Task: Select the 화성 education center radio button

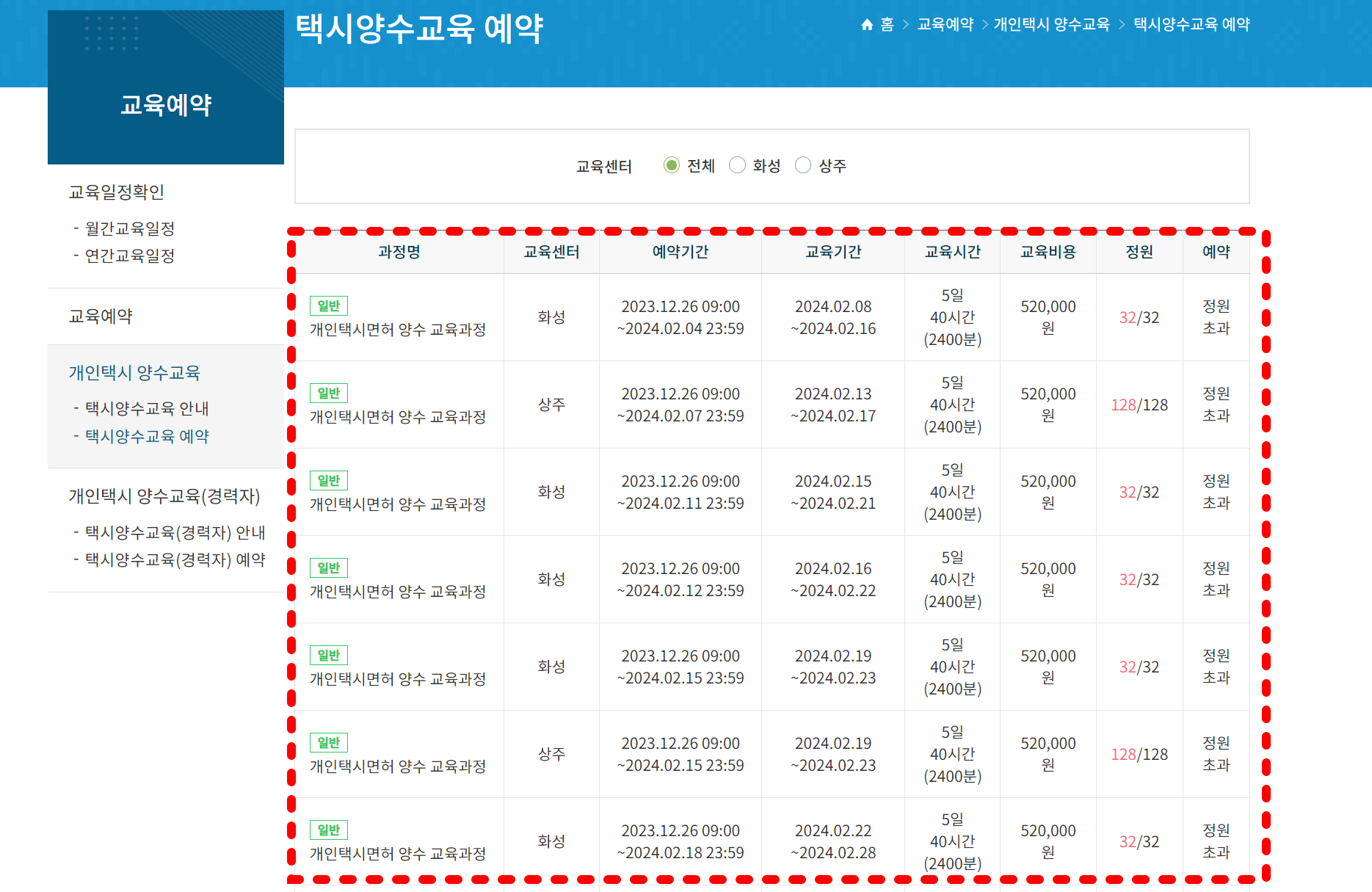Action: click(737, 165)
